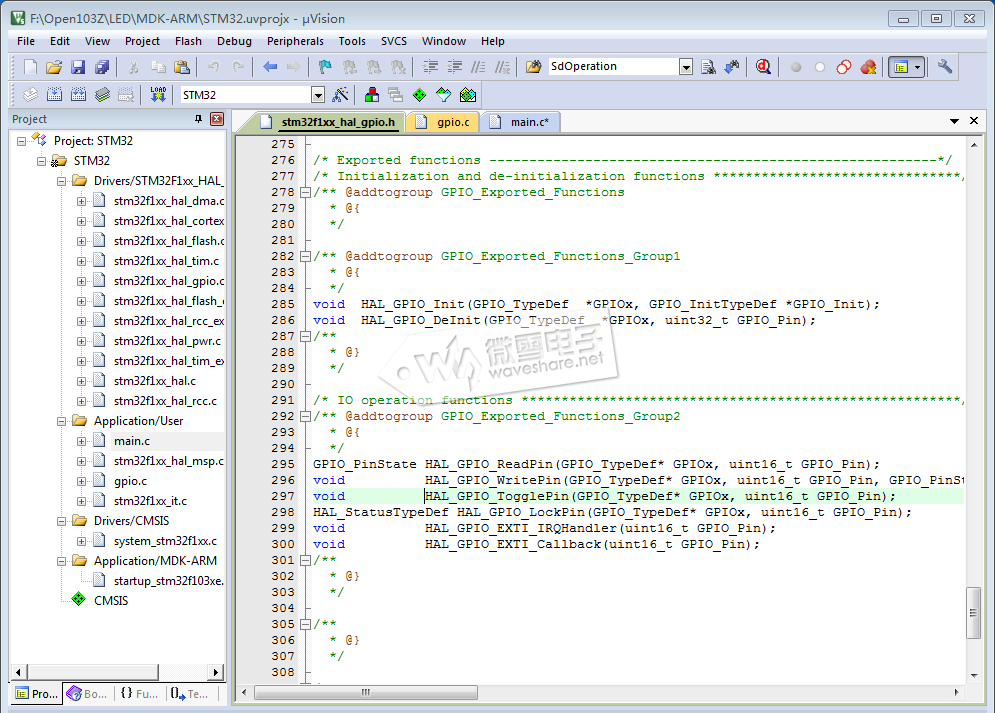Viewport: 995px width, 713px height.
Task: Collapse code fold at line 278
Action: point(305,192)
